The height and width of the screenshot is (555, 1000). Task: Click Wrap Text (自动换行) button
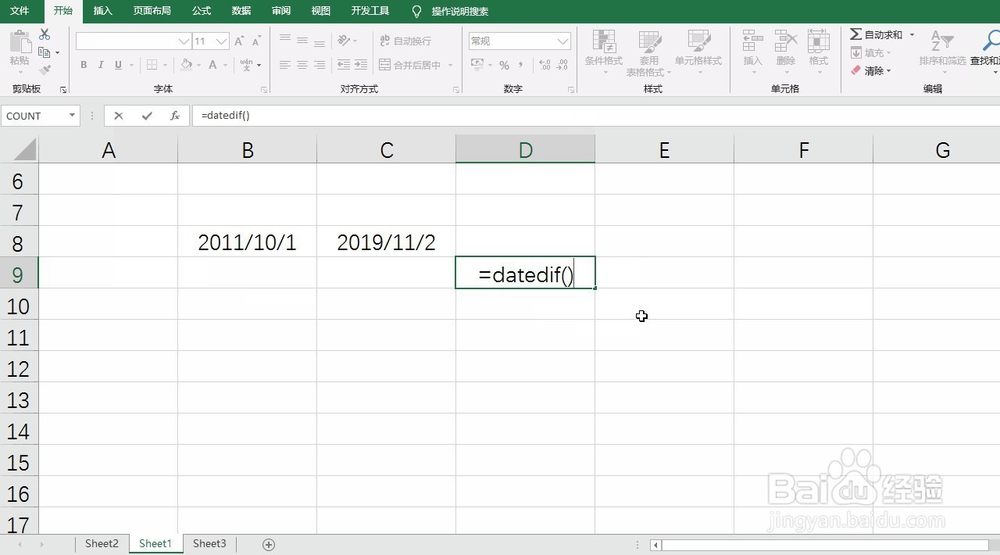pyautogui.click(x=406, y=41)
